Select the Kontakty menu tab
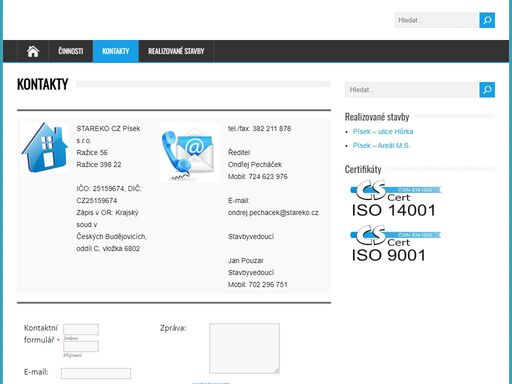512x384 pixels. click(x=115, y=51)
